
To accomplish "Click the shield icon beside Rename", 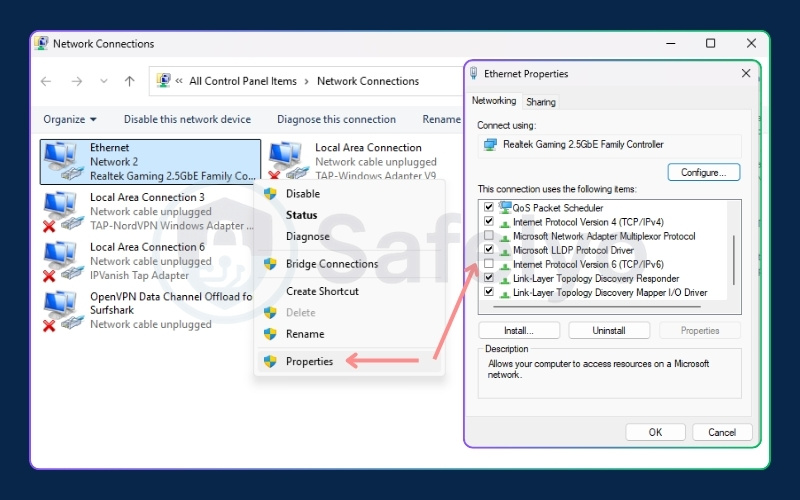I will 270,334.
